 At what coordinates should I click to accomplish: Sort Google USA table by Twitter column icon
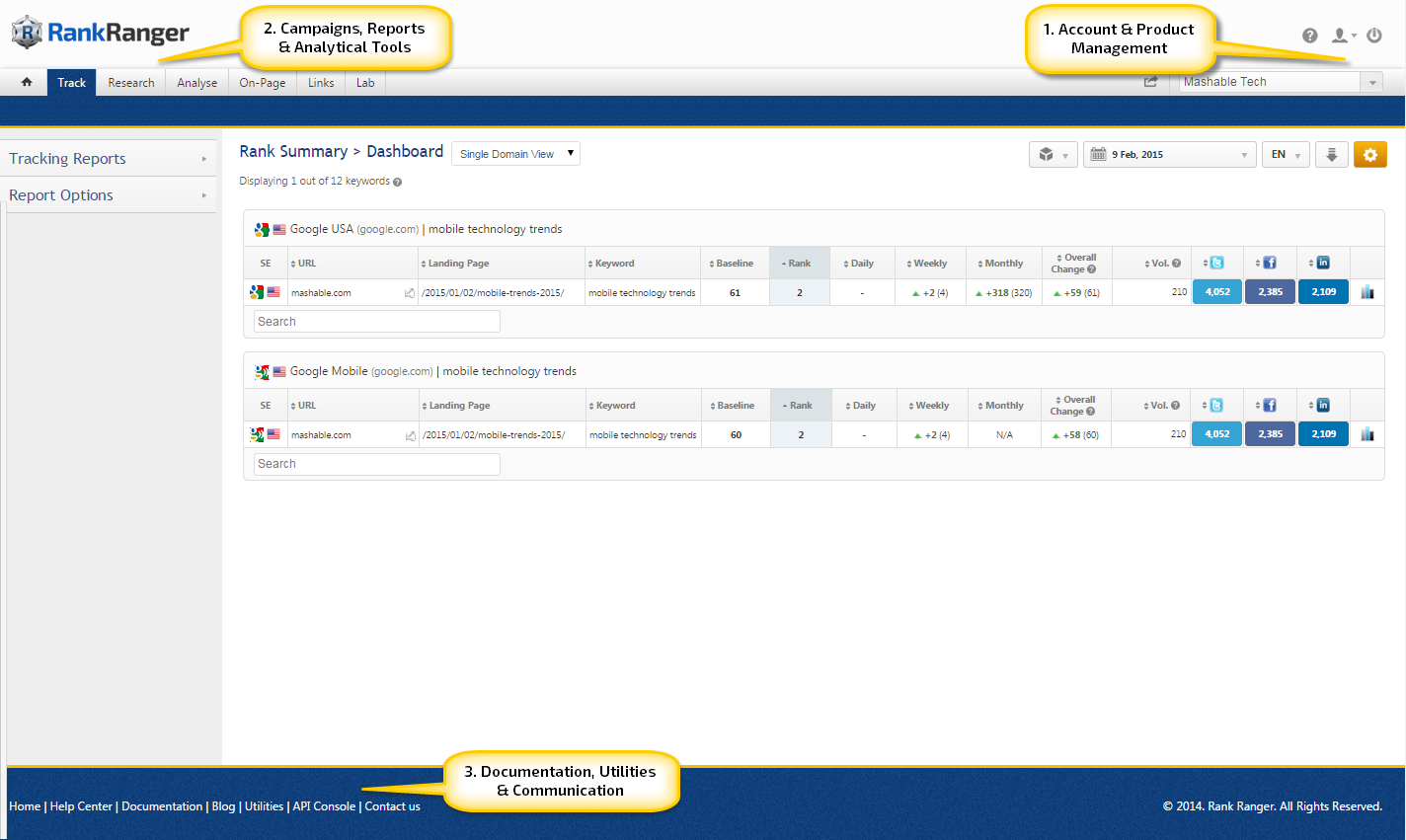point(1216,263)
